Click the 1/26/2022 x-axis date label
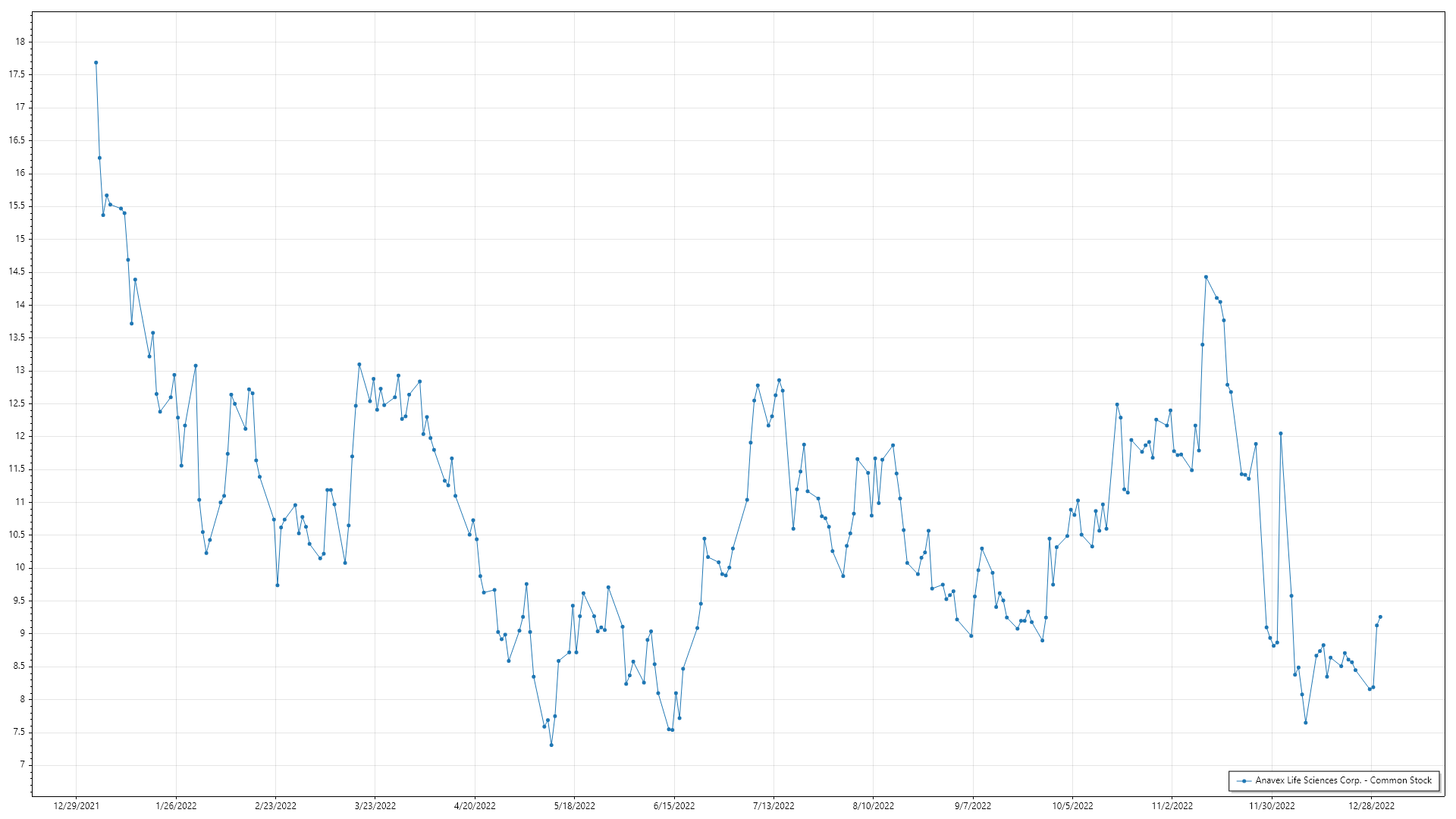 [x=176, y=805]
